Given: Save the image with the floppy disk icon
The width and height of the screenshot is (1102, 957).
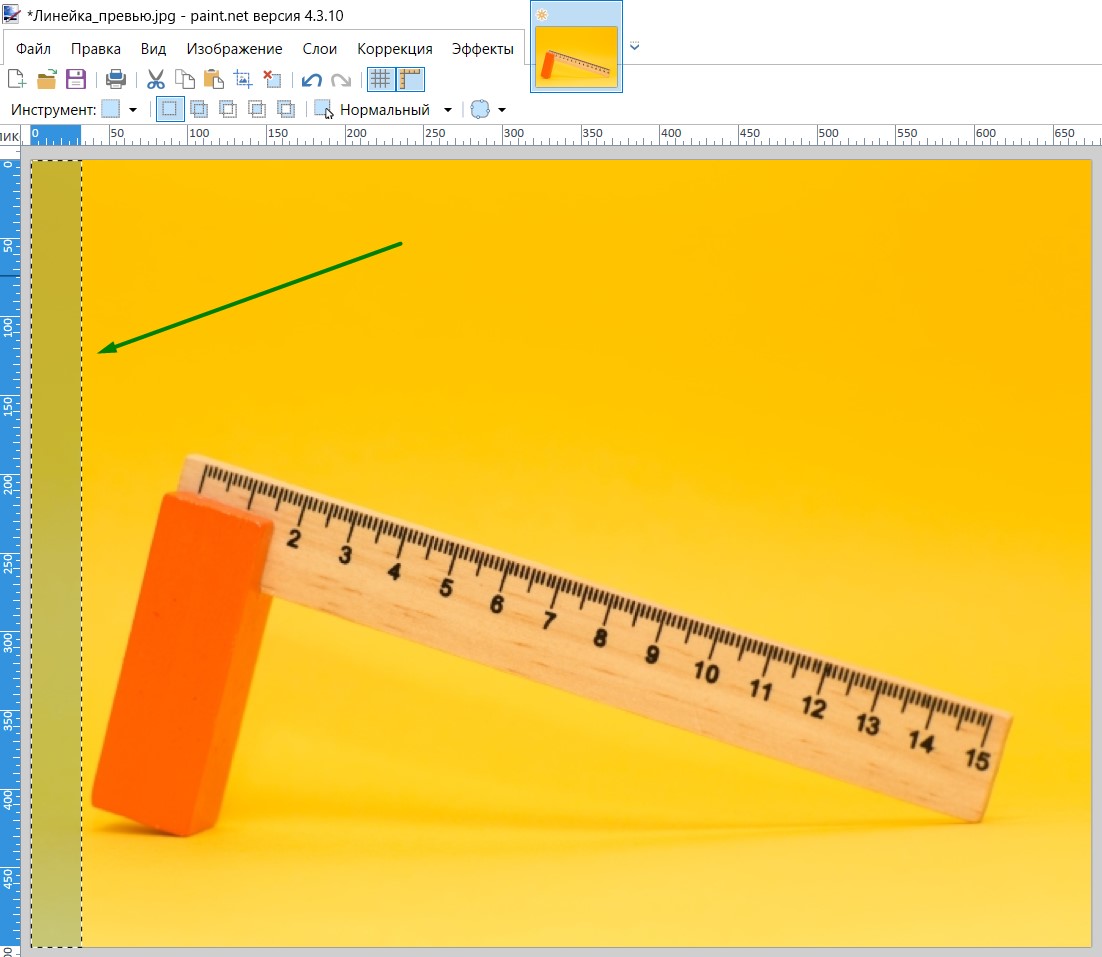Looking at the screenshot, I should tap(76, 80).
